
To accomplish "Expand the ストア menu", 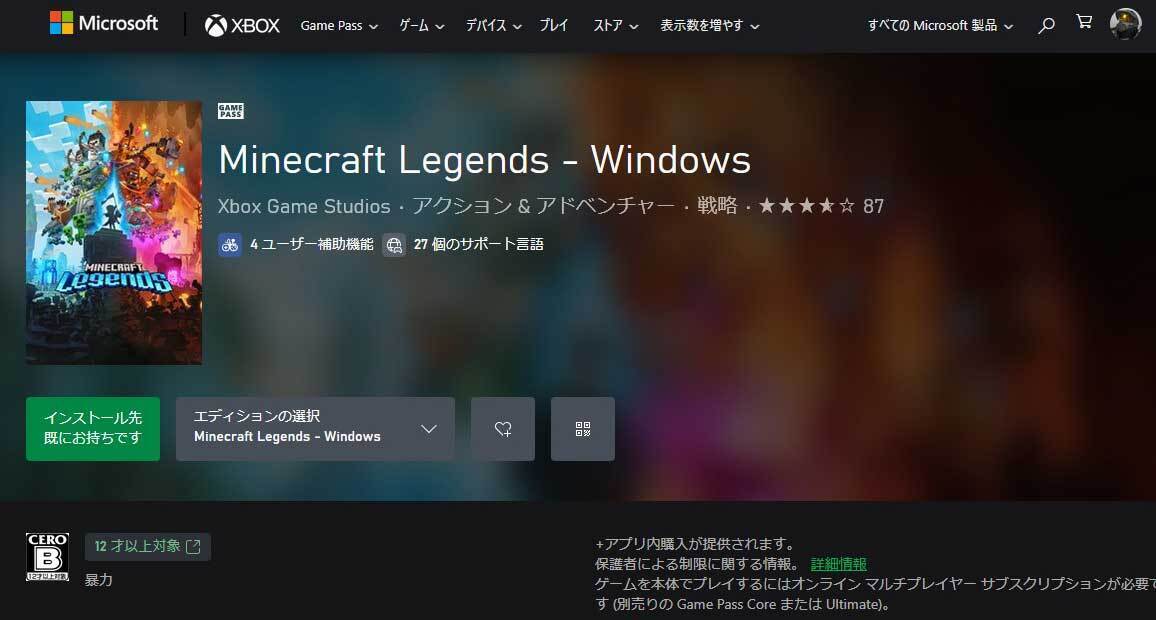I will 616,26.
